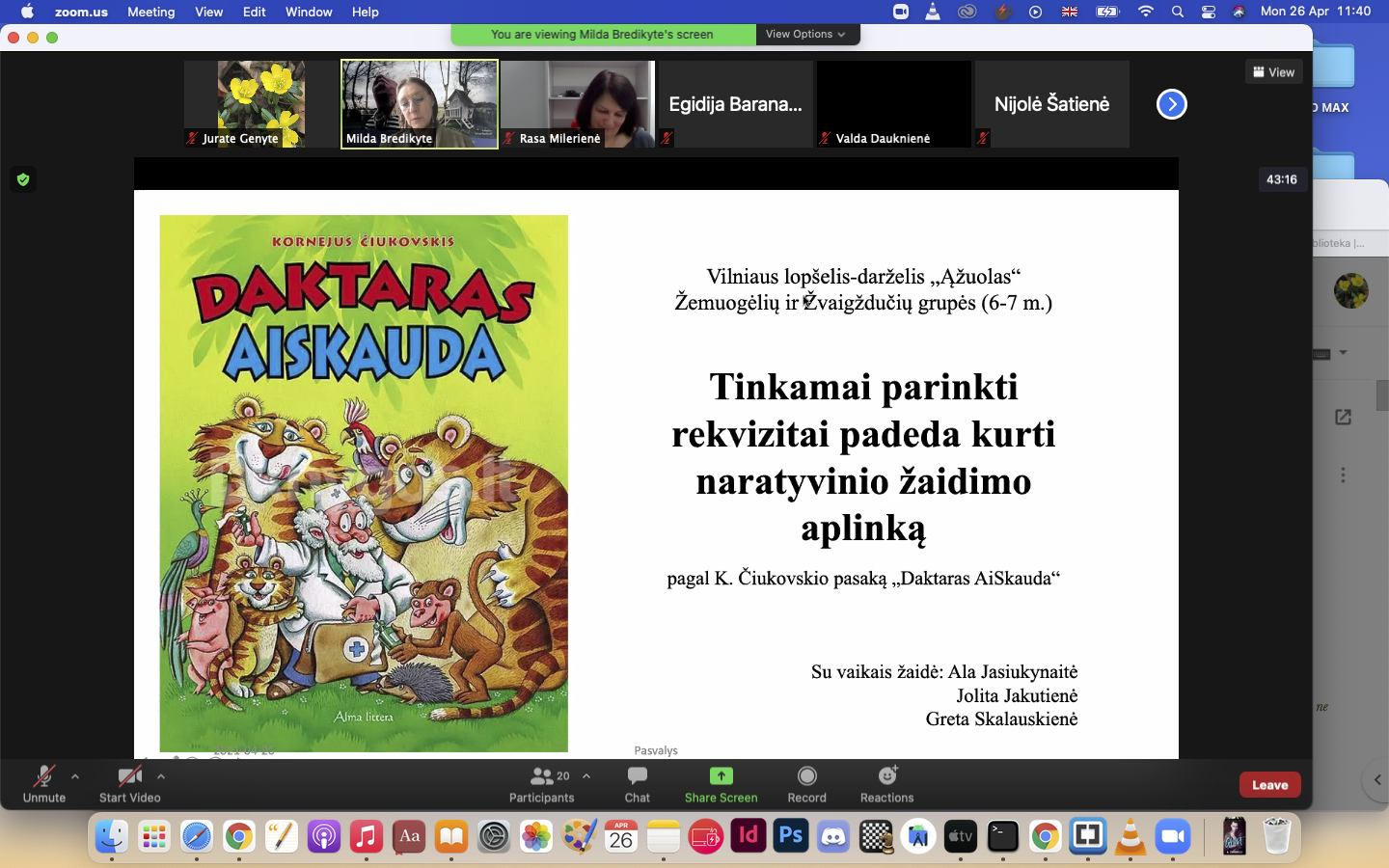Click the Share Screen button

tap(722, 784)
